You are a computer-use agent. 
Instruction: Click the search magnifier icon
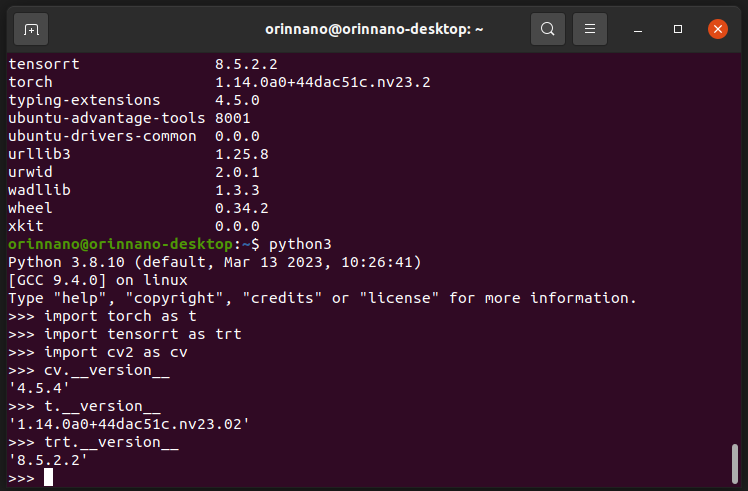[547, 29]
